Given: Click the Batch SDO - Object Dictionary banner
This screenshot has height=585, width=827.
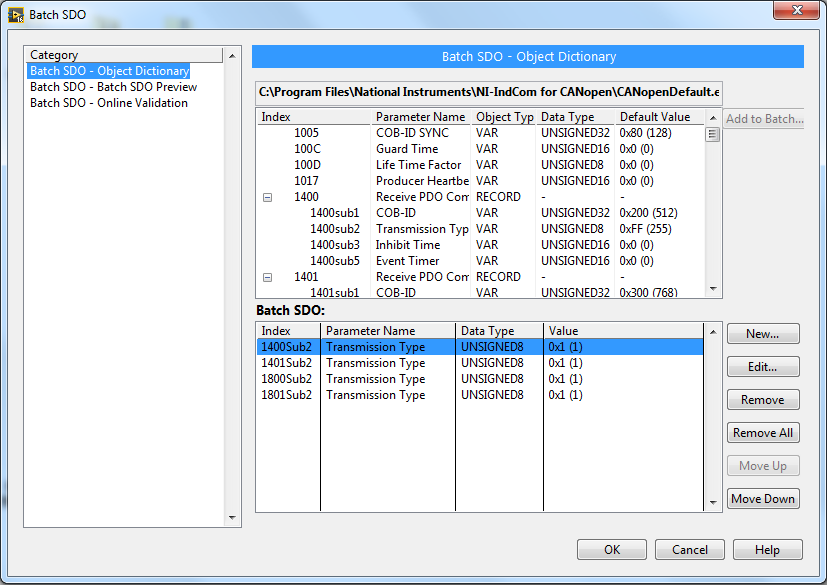Looking at the screenshot, I should pyautogui.click(x=528, y=57).
